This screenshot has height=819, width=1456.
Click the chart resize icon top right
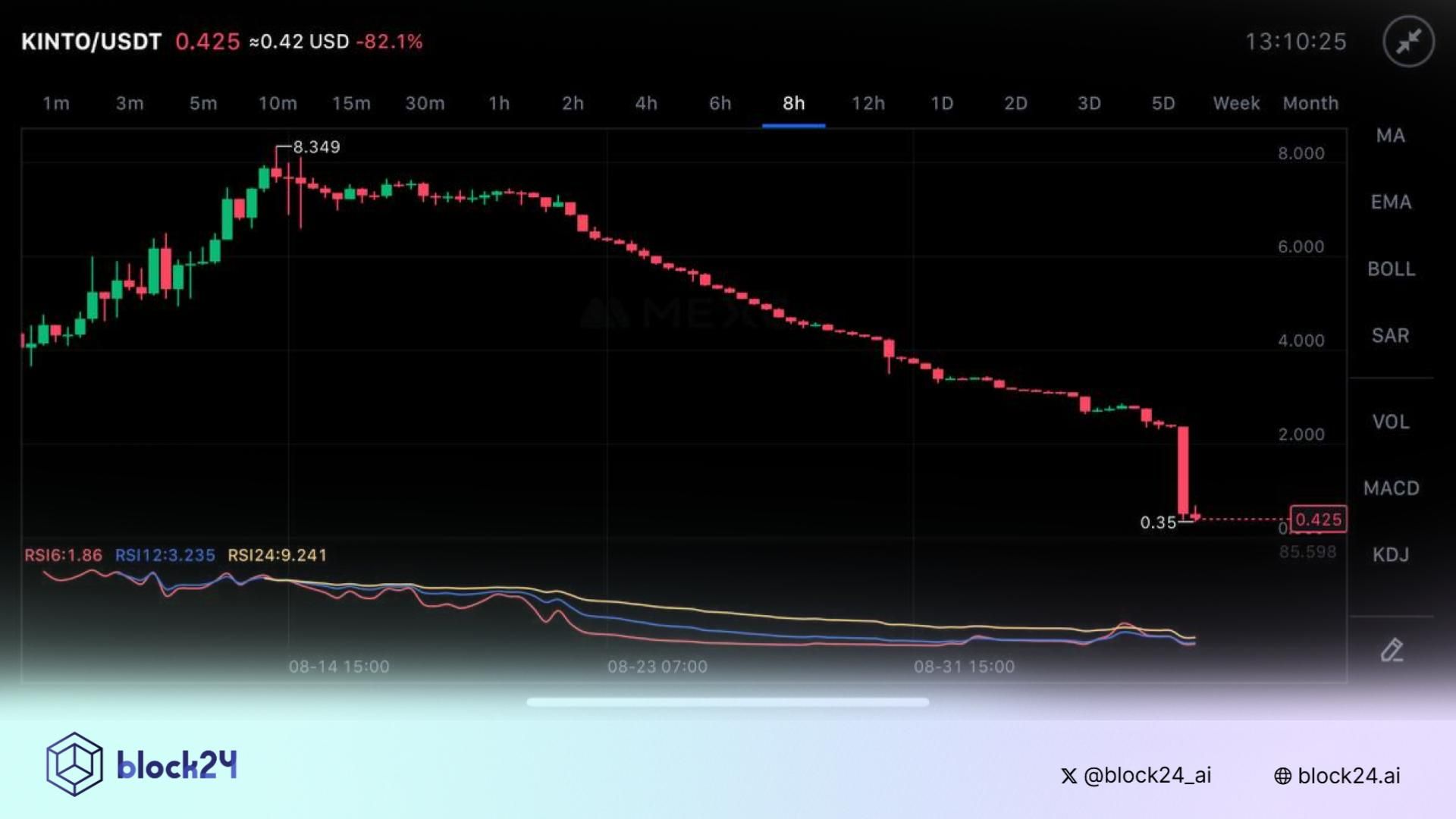(x=1410, y=42)
